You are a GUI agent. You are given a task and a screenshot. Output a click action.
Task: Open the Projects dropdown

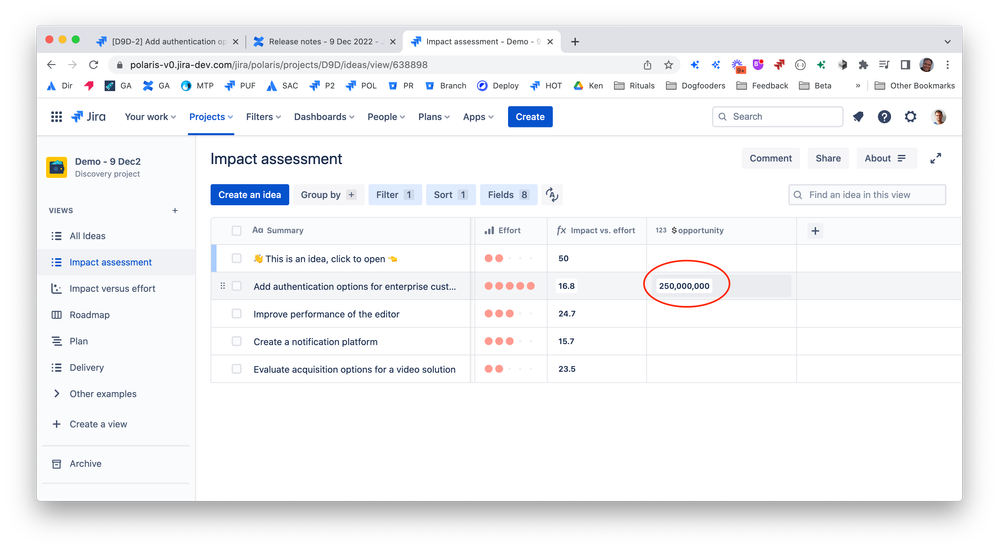coord(211,117)
